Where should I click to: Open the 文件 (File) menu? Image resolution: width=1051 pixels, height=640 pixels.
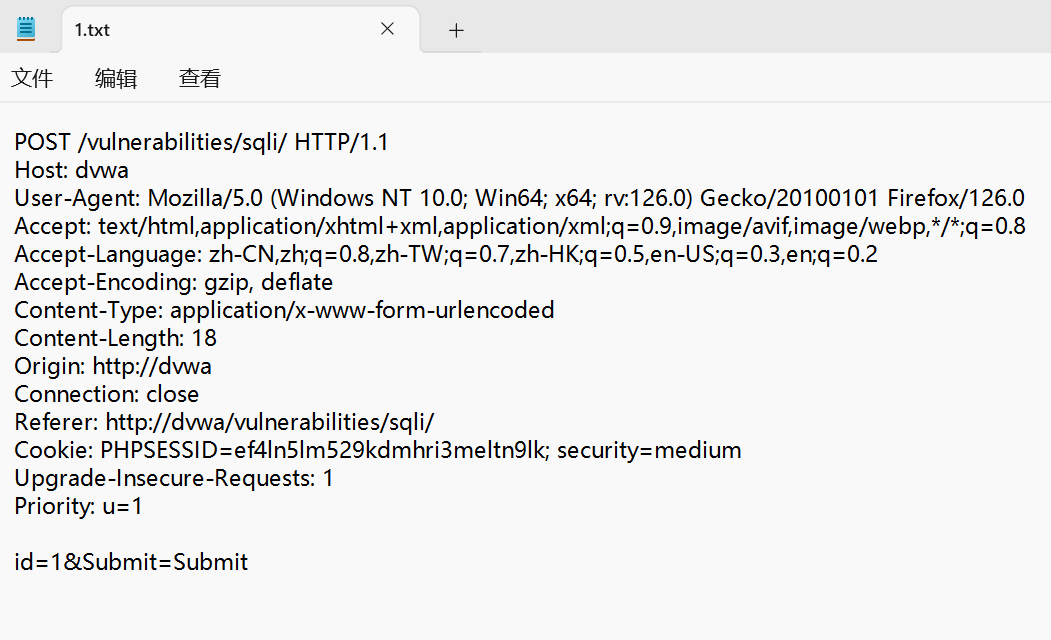32,78
